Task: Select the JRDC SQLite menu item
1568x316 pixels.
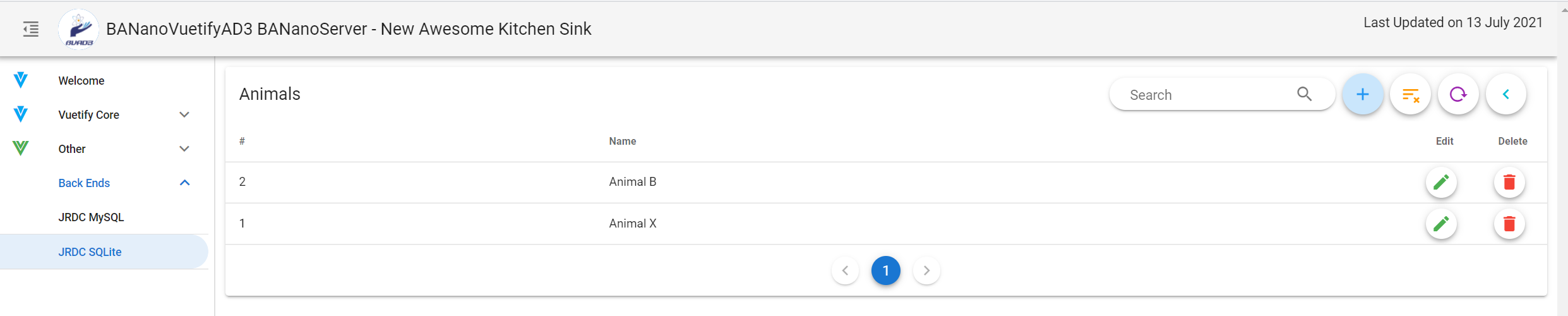Action: pyautogui.click(x=104, y=252)
